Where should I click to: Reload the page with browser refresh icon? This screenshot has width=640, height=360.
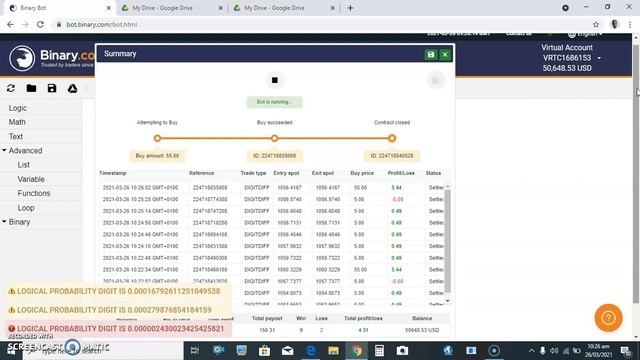[40, 24]
